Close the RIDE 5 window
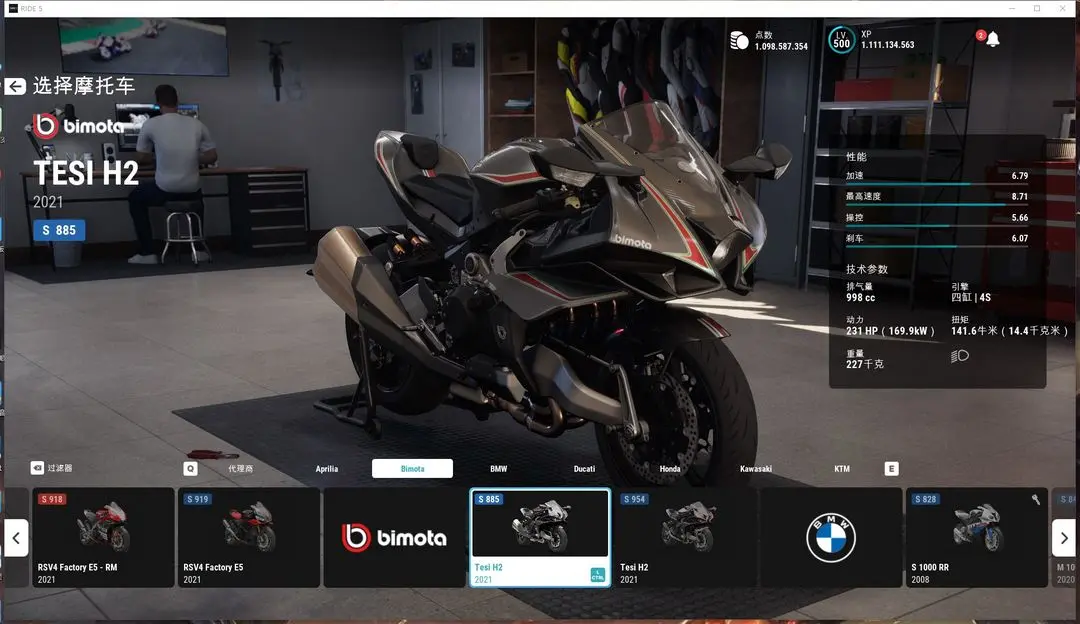 [x=1063, y=8]
